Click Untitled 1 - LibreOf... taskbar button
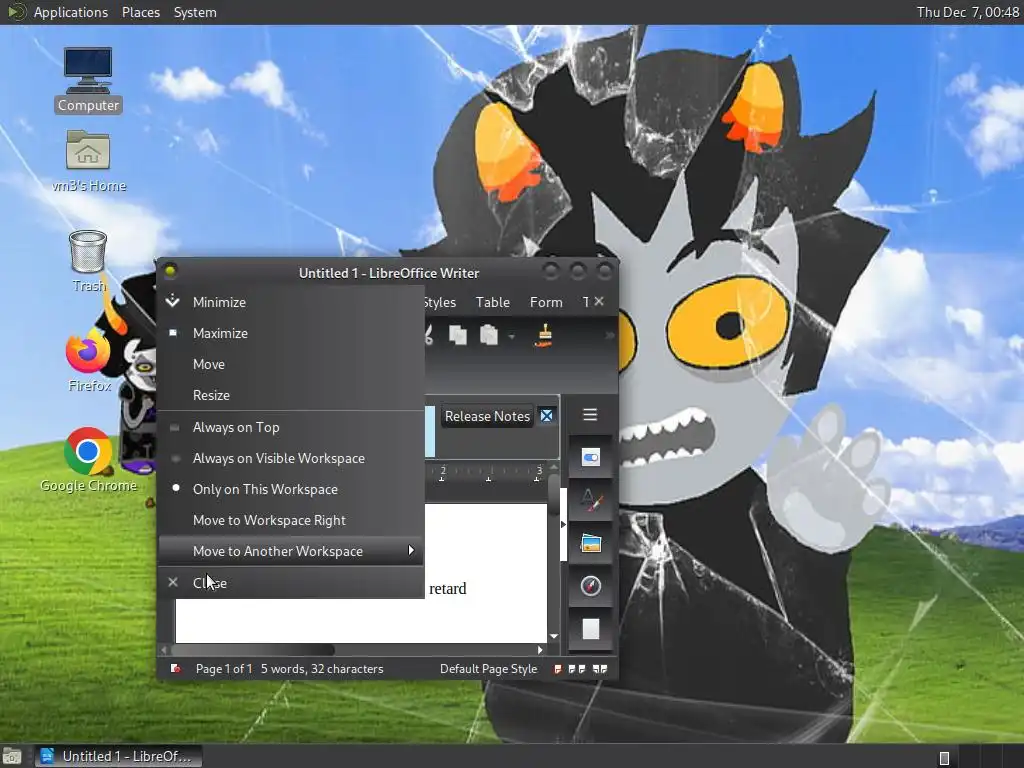Viewport: 1024px width, 768px height. tap(118, 756)
